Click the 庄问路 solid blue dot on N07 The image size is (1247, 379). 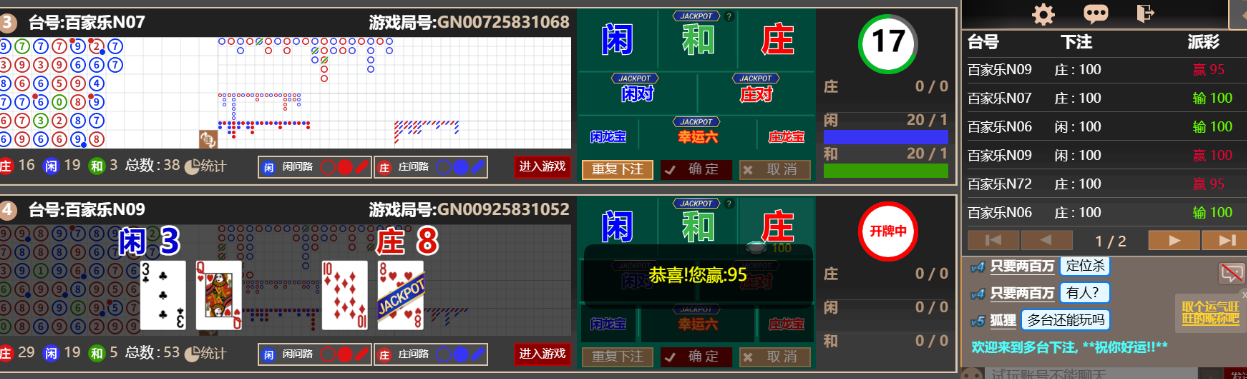(461, 168)
